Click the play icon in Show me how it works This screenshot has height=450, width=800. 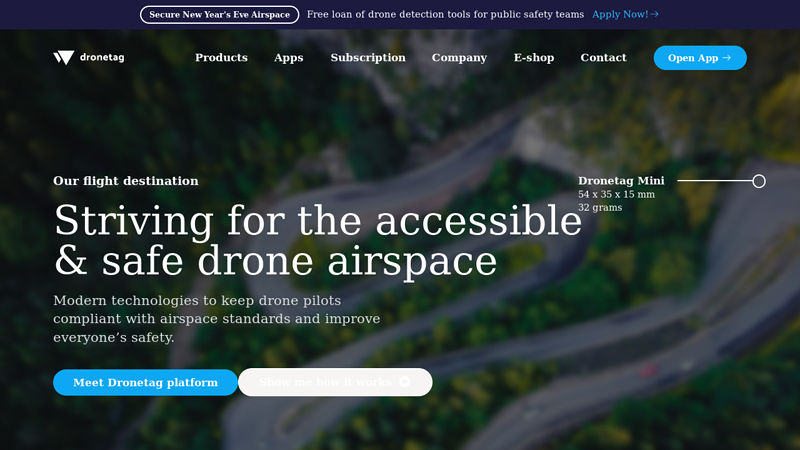(x=405, y=382)
